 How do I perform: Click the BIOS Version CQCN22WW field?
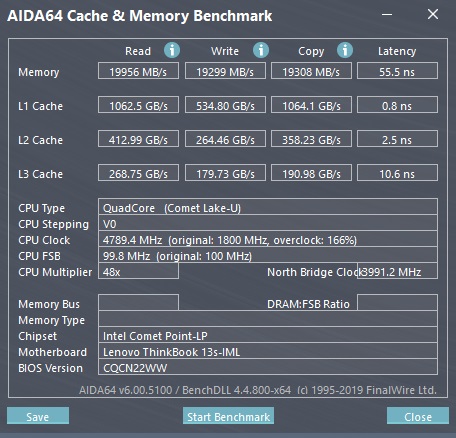[268, 367]
